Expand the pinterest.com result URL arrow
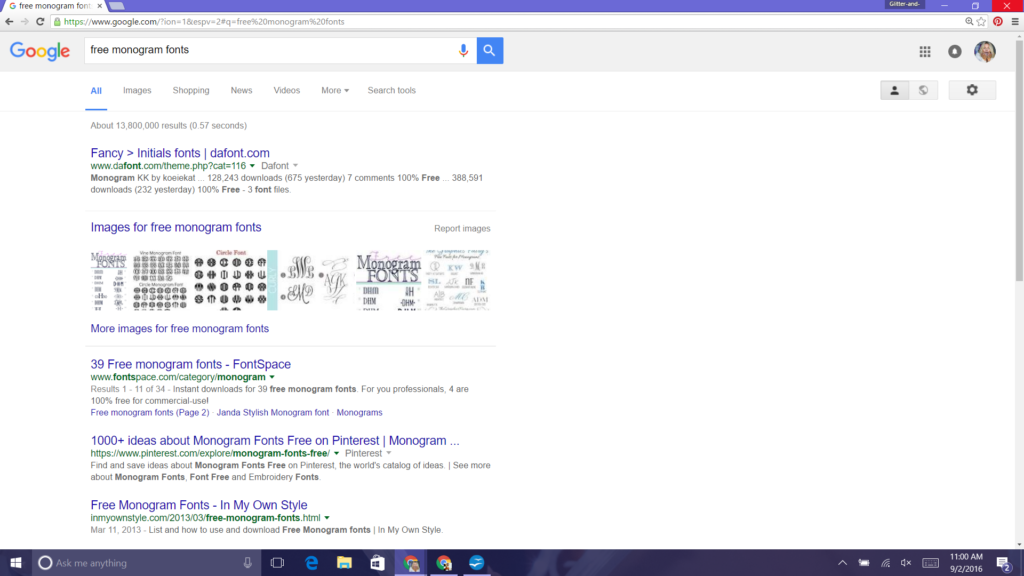 pyautogui.click(x=336, y=453)
